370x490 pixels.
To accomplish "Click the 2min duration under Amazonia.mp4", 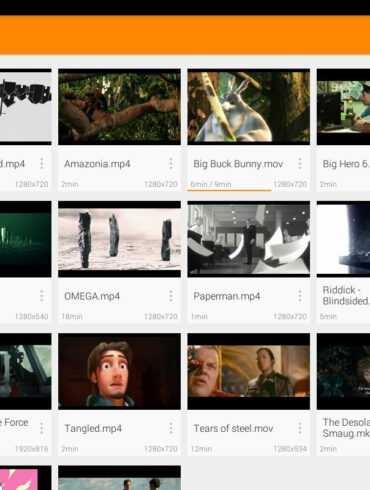I will 70,184.
